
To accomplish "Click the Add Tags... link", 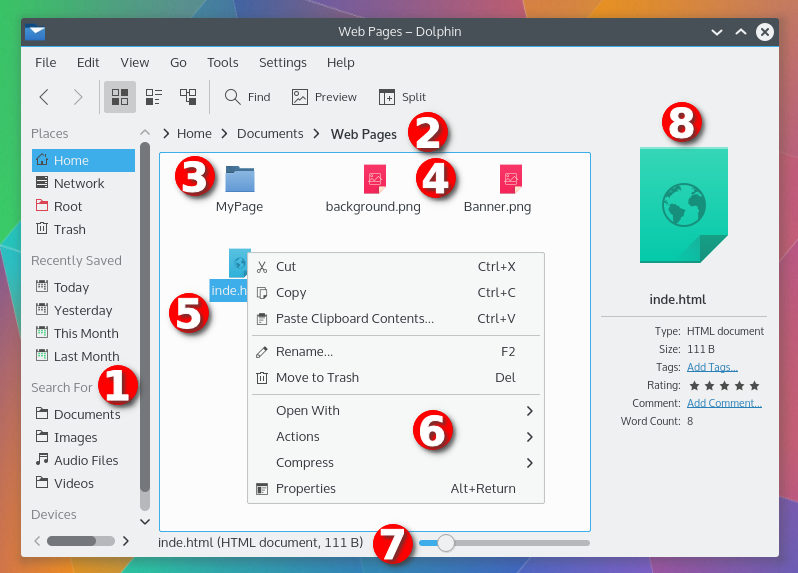I will (x=712, y=367).
